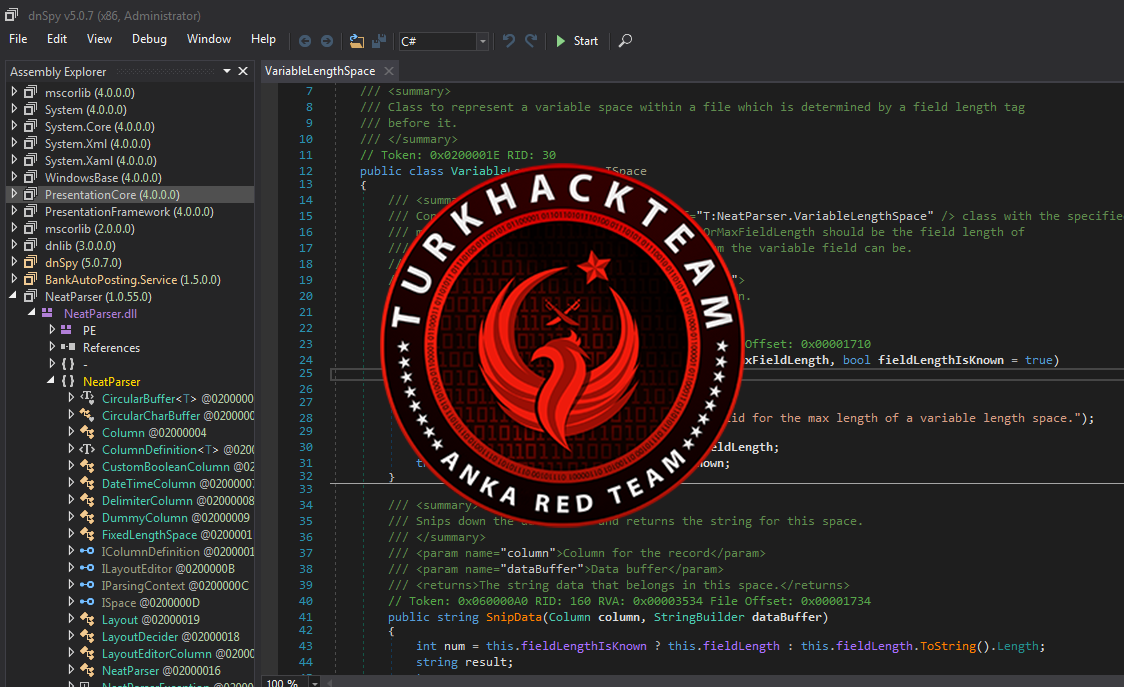
Task: Click the Redo icon in toolbar
Action: point(531,41)
